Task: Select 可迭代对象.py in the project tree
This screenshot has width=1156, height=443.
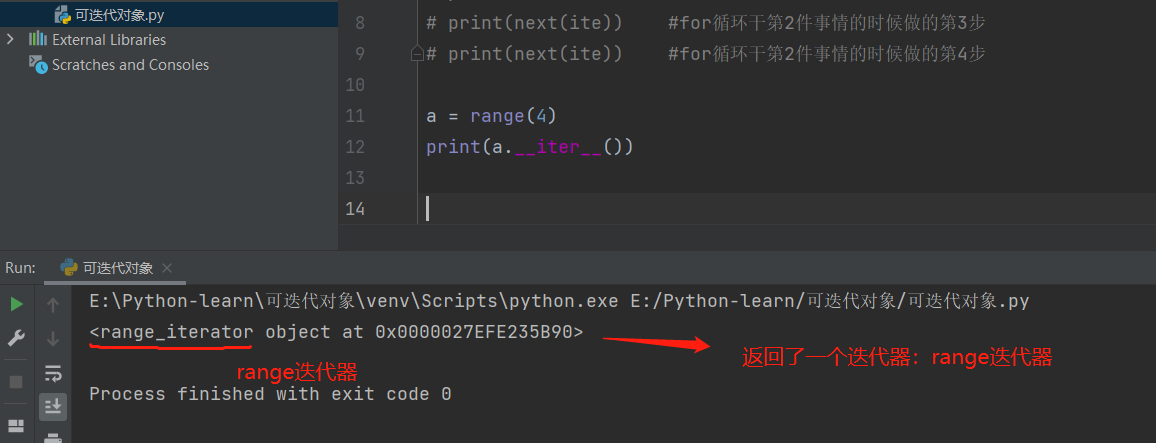Action: (118, 14)
